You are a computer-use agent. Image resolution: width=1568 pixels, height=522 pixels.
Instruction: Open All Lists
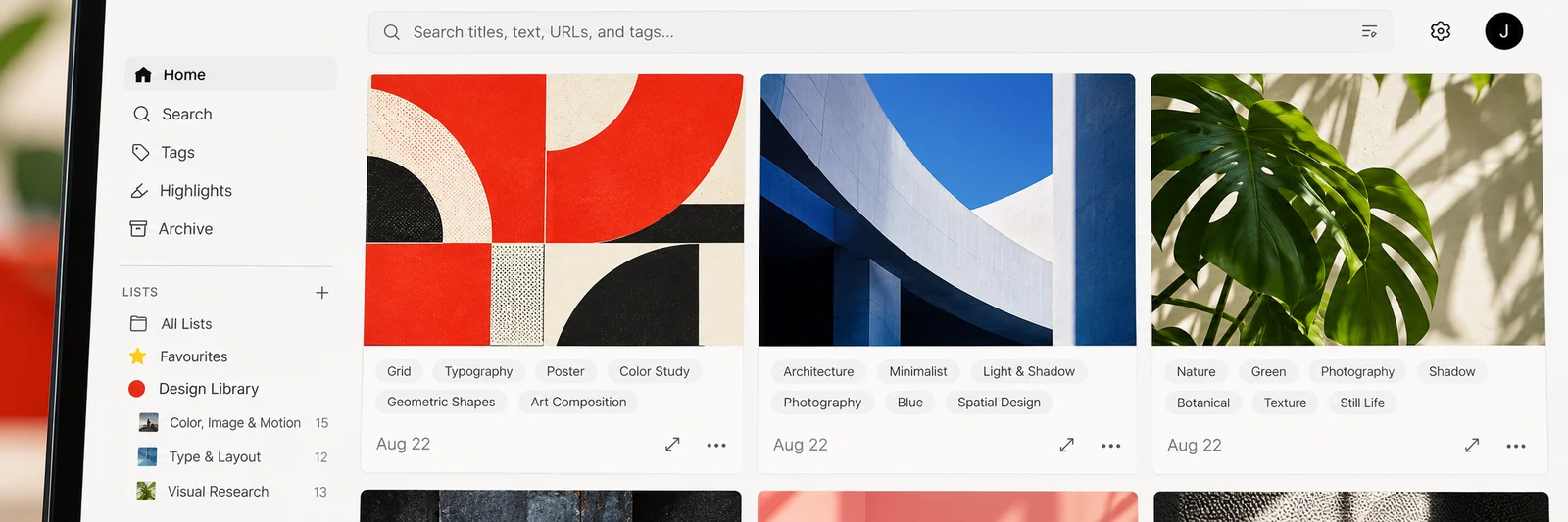[x=186, y=323]
